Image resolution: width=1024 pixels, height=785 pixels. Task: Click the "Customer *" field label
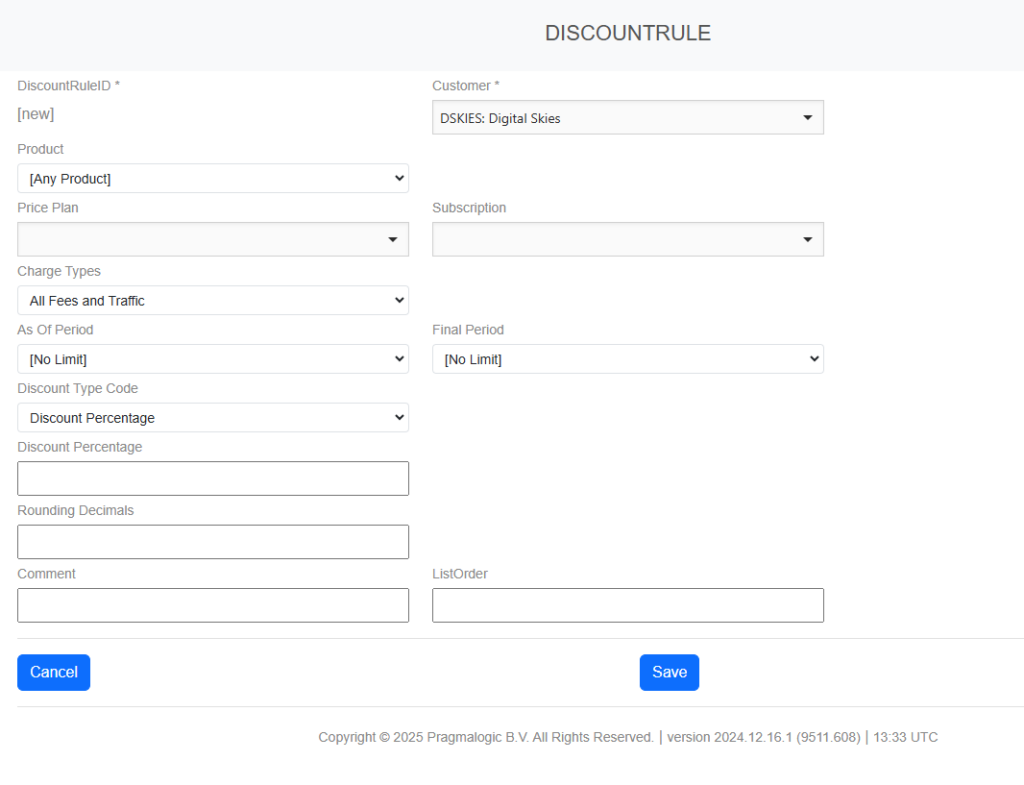point(465,86)
